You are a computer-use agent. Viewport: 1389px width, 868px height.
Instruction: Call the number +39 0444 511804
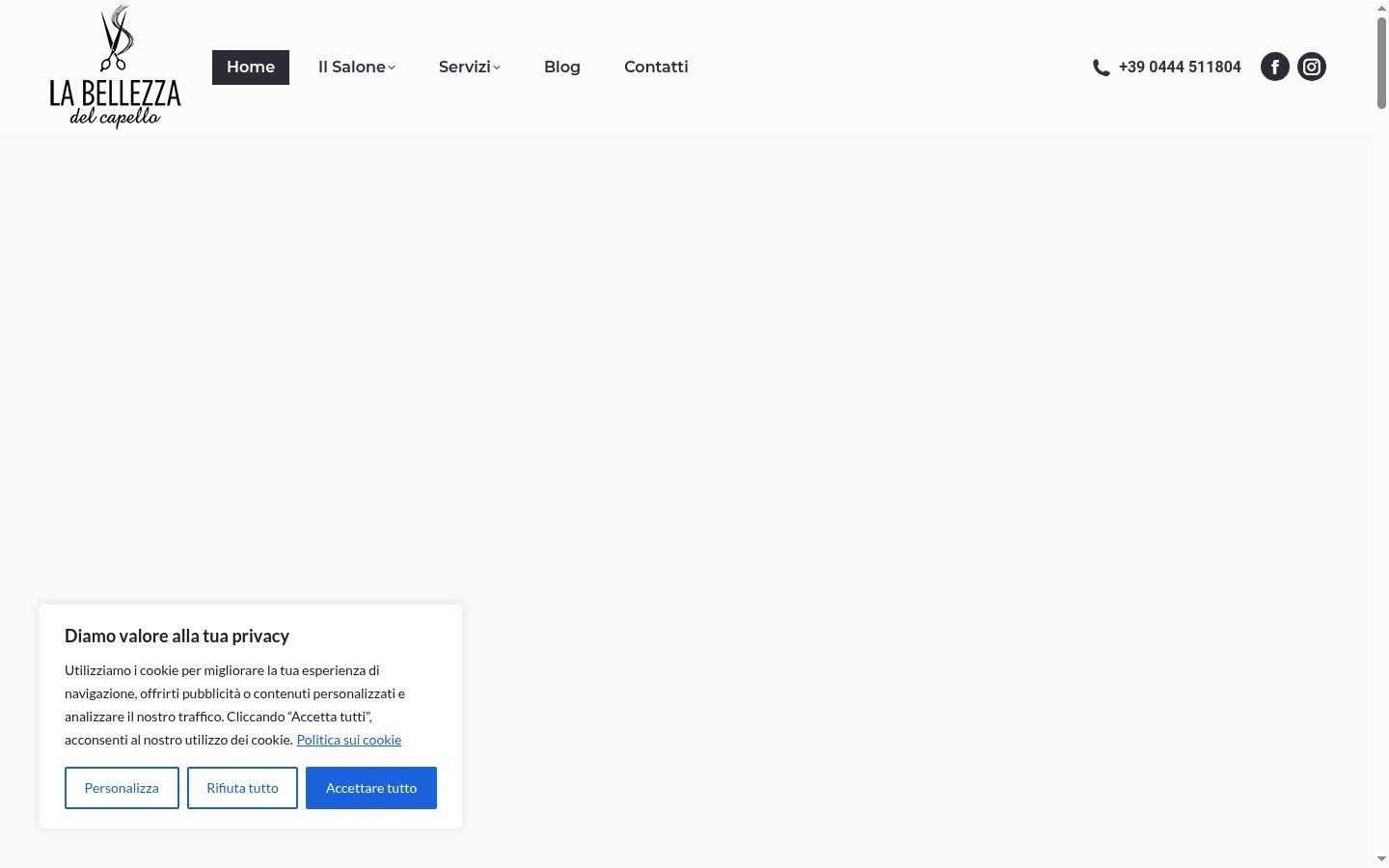point(1180,68)
